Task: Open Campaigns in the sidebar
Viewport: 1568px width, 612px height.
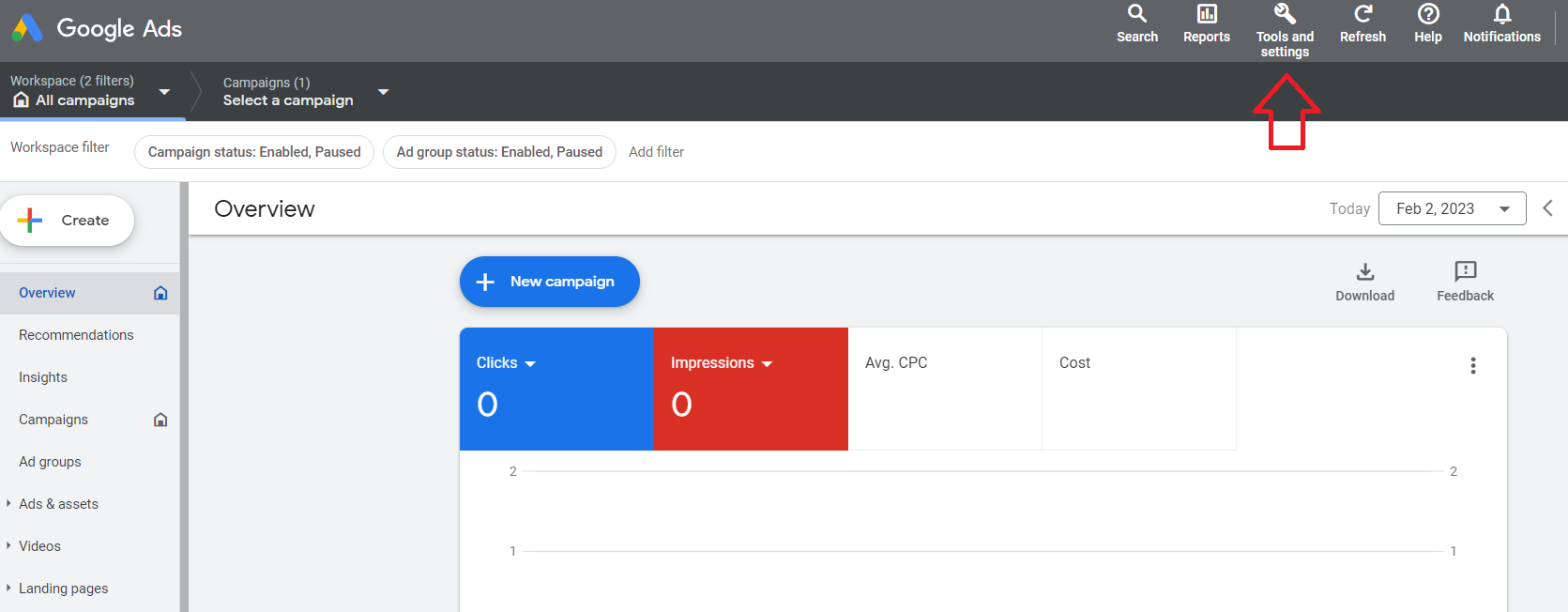Action: click(53, 420)
